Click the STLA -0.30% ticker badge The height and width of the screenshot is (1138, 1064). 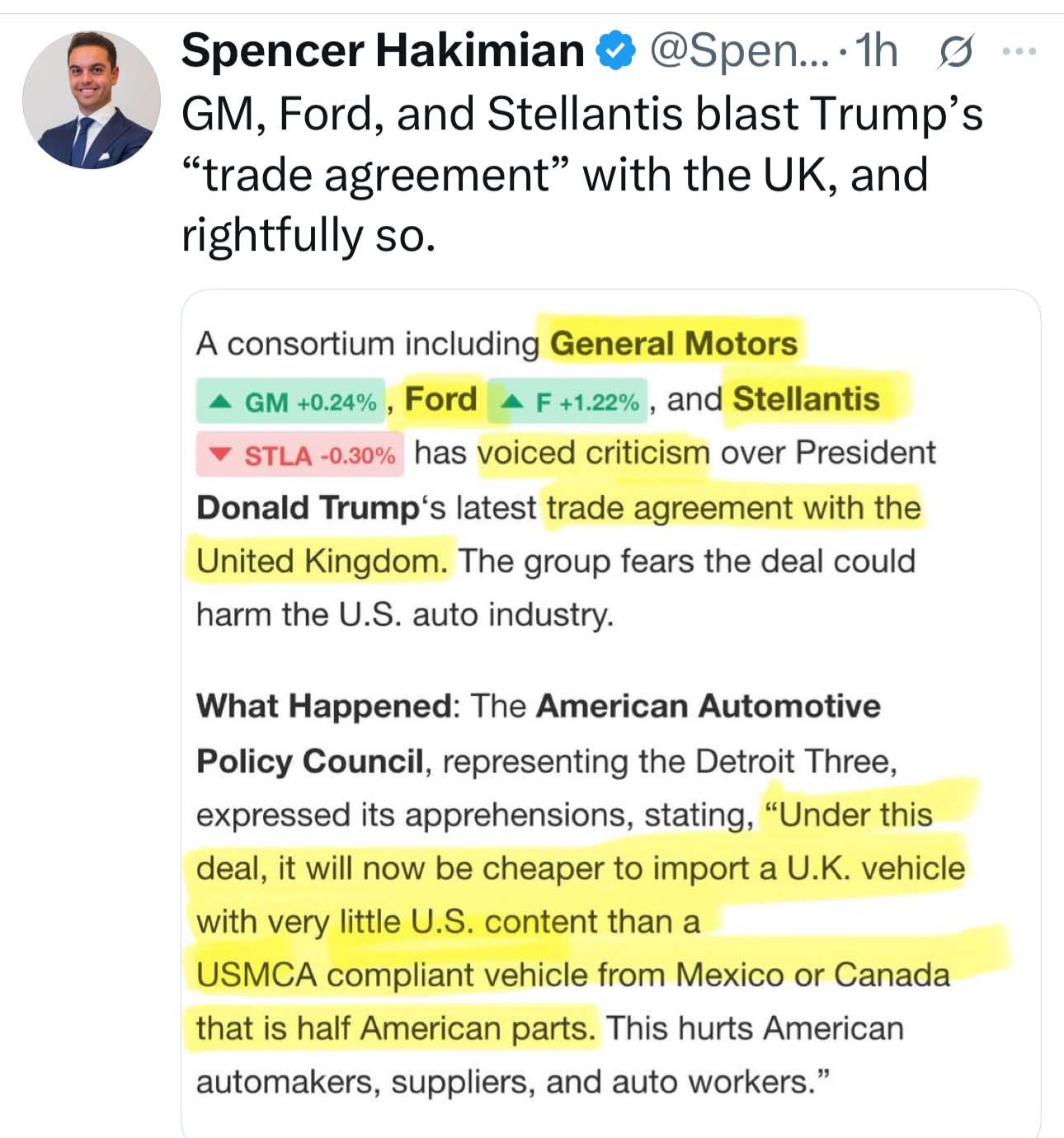[300, 455]
